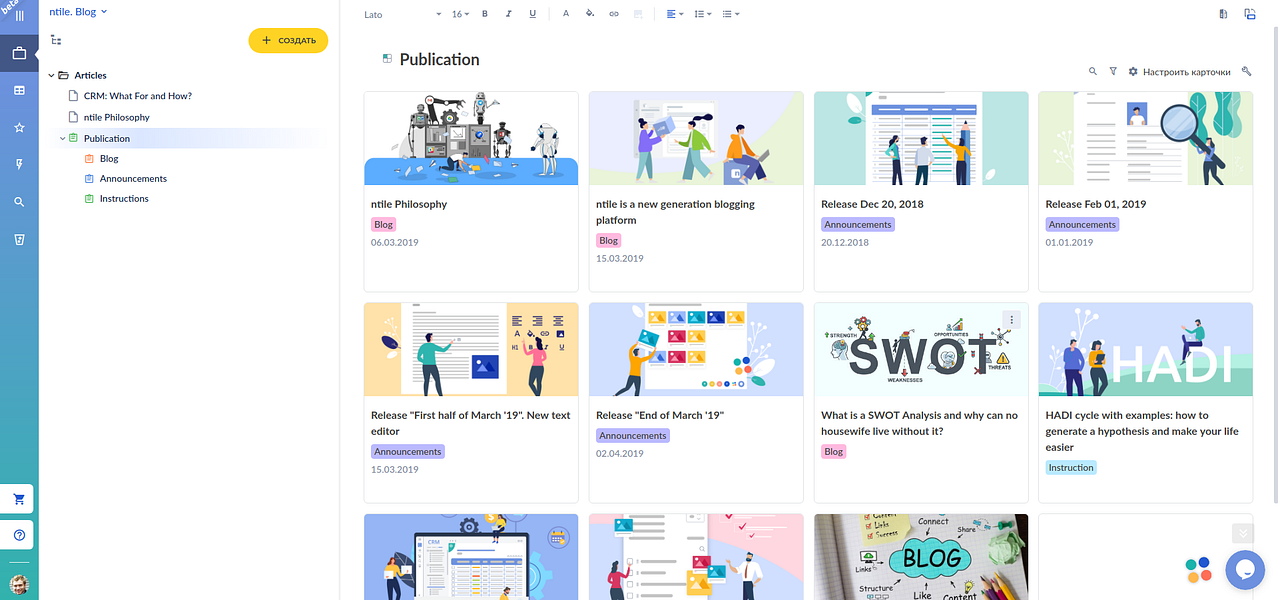Open the HADI cycle card title

click(x=1142, y=431)
